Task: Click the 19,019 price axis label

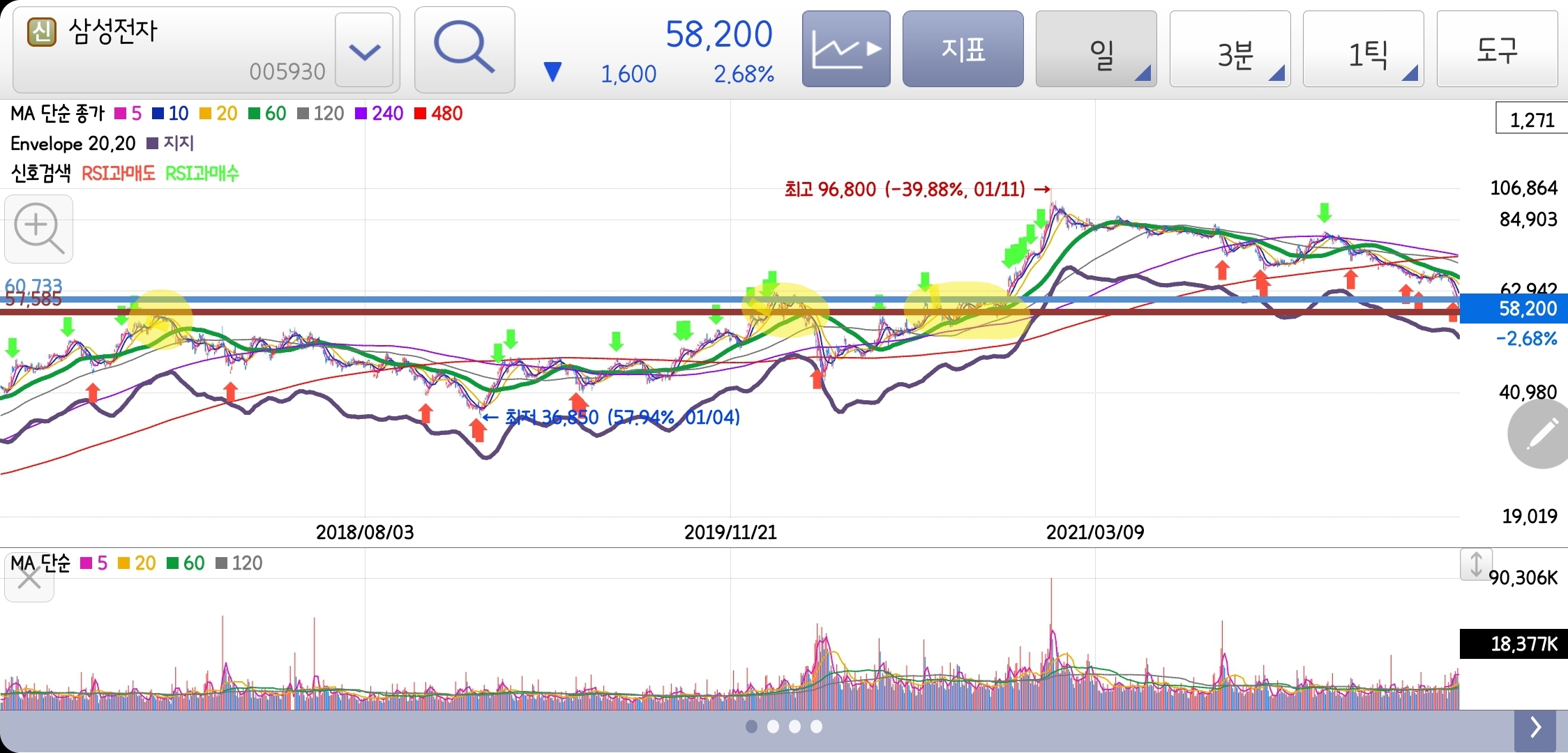Action: click(1530, 517)
